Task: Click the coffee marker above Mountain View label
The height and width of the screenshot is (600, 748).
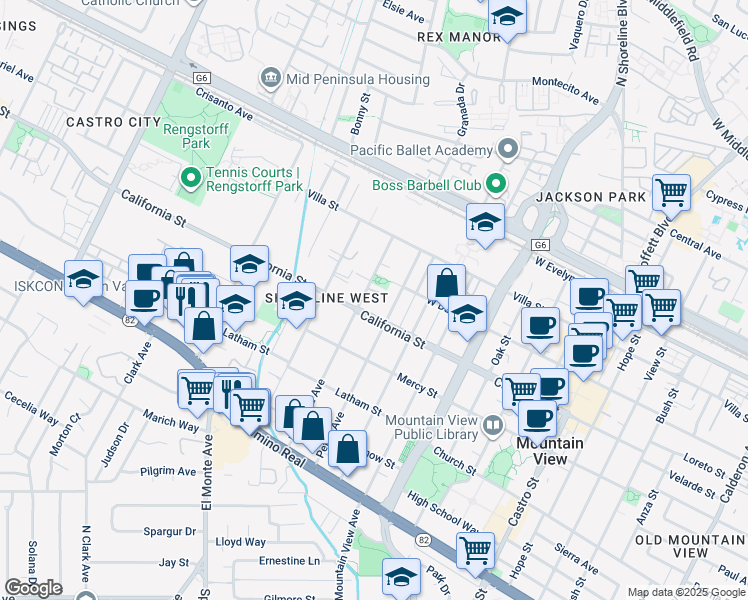Action: pyautogui.click(x=537, y=422)
